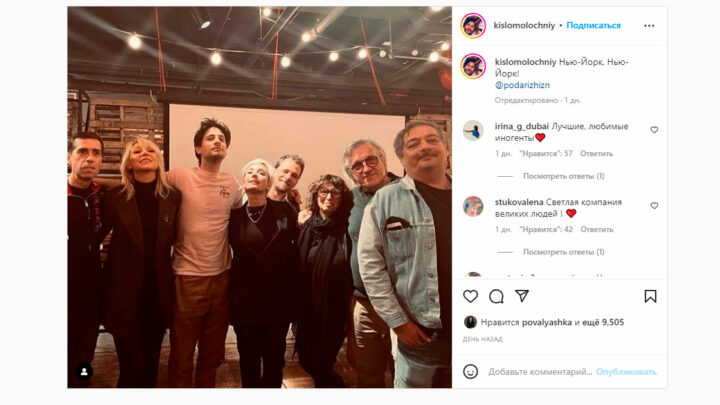Click Подписаться to follow kislomolochniy

click(x=593, y=25)
